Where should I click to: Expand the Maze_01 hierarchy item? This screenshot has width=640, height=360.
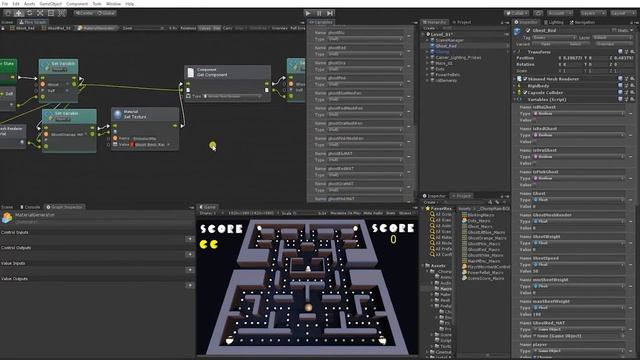428,63
